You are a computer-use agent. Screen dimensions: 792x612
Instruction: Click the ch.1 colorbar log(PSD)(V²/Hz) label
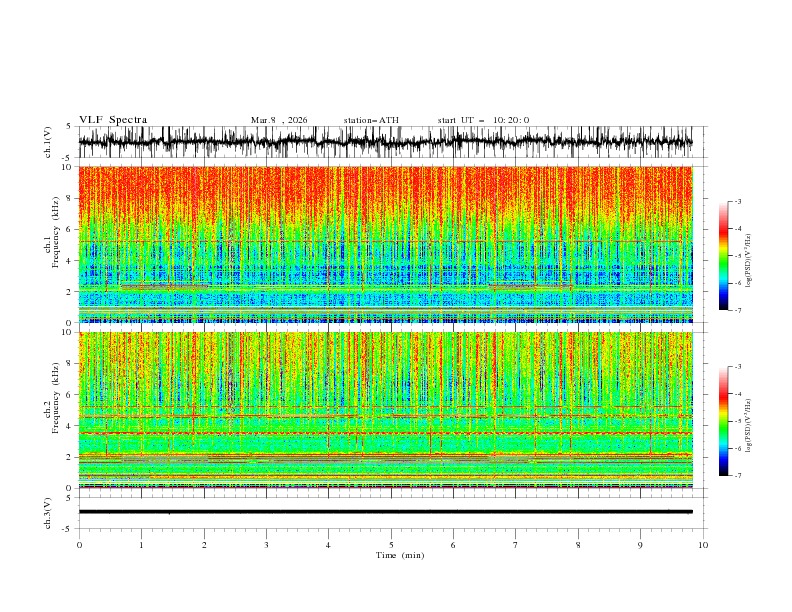749,261
